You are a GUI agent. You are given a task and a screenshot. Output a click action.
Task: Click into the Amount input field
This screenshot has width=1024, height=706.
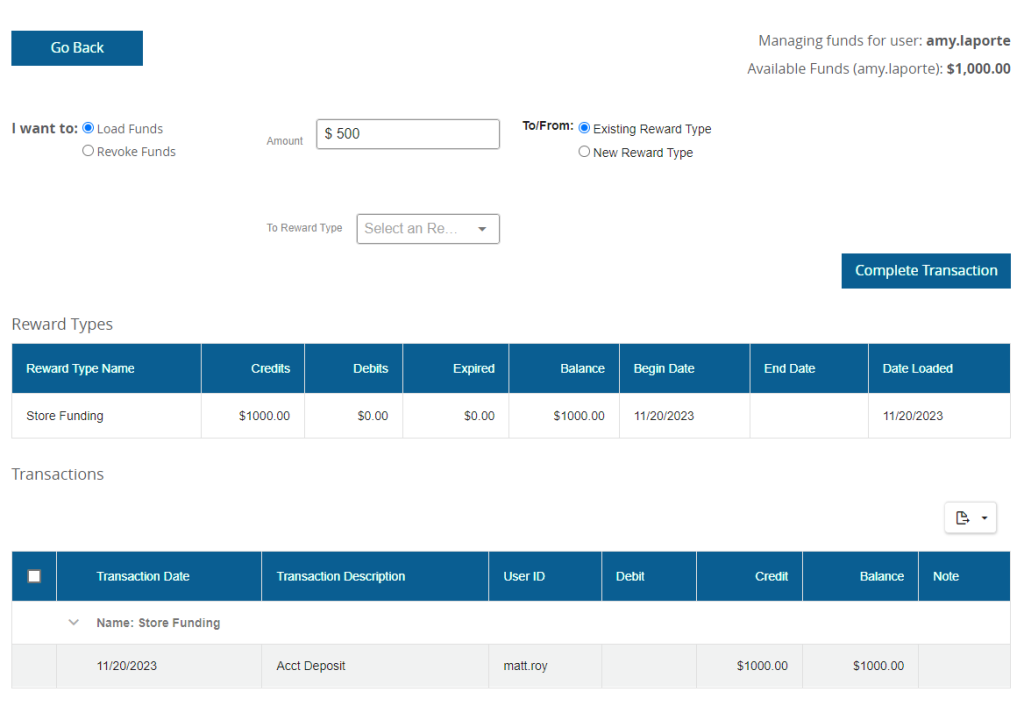[408, 134]
